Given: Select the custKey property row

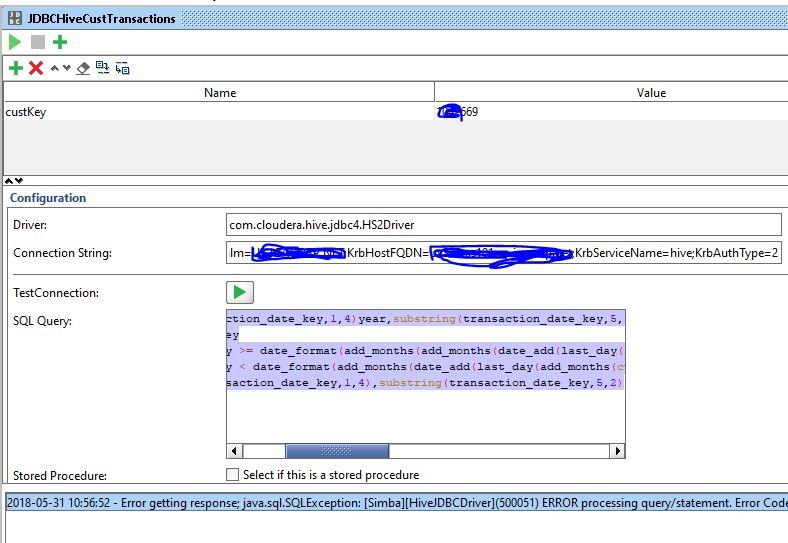Looking at the screenshot, I should [396, 112].
